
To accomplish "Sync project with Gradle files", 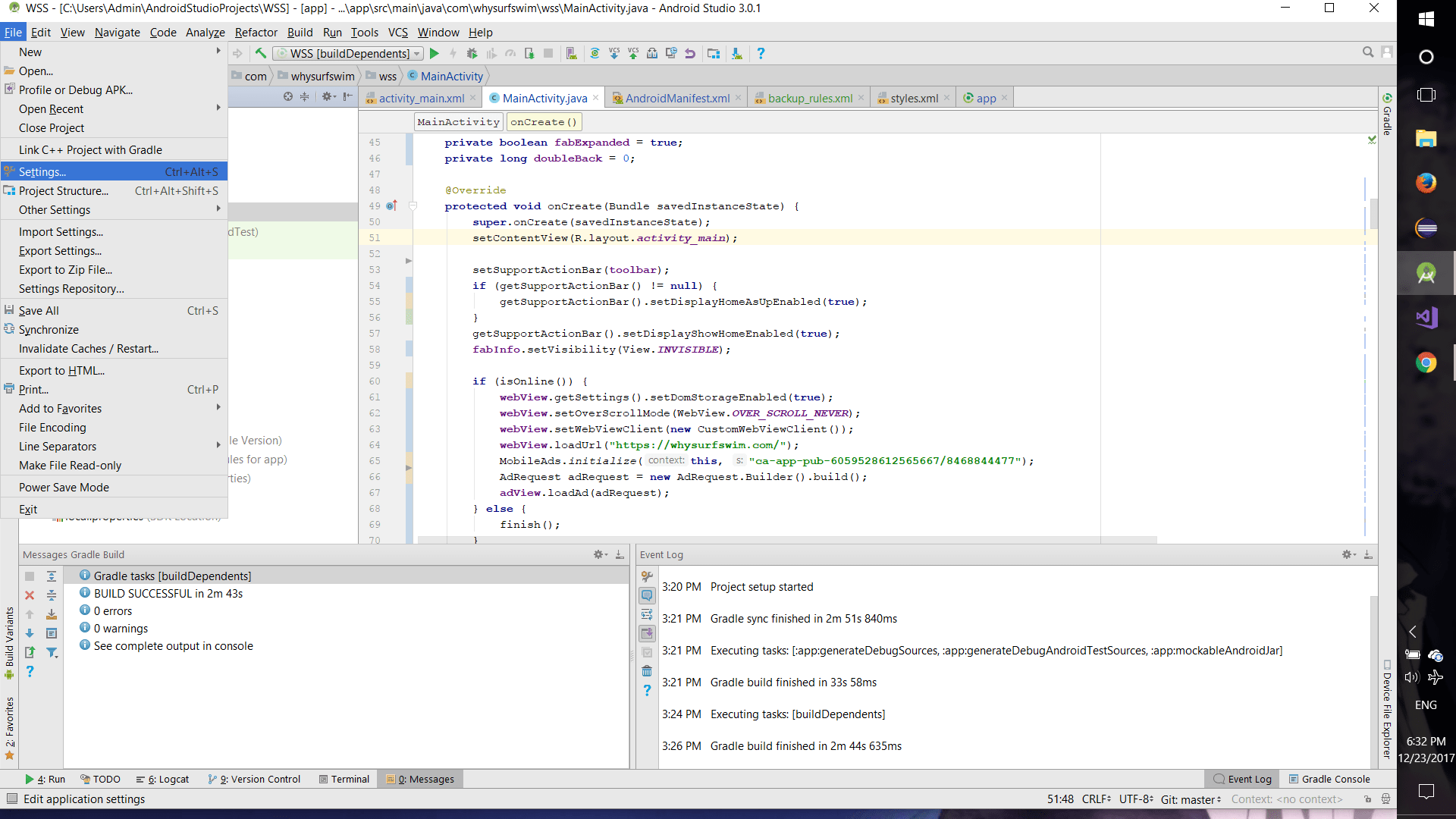I will [x=595, y=53].
